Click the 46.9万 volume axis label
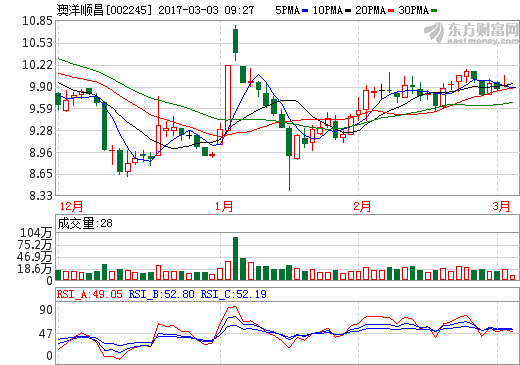The image size is (520, 365). pyautogui.click(x=35, y=257)
